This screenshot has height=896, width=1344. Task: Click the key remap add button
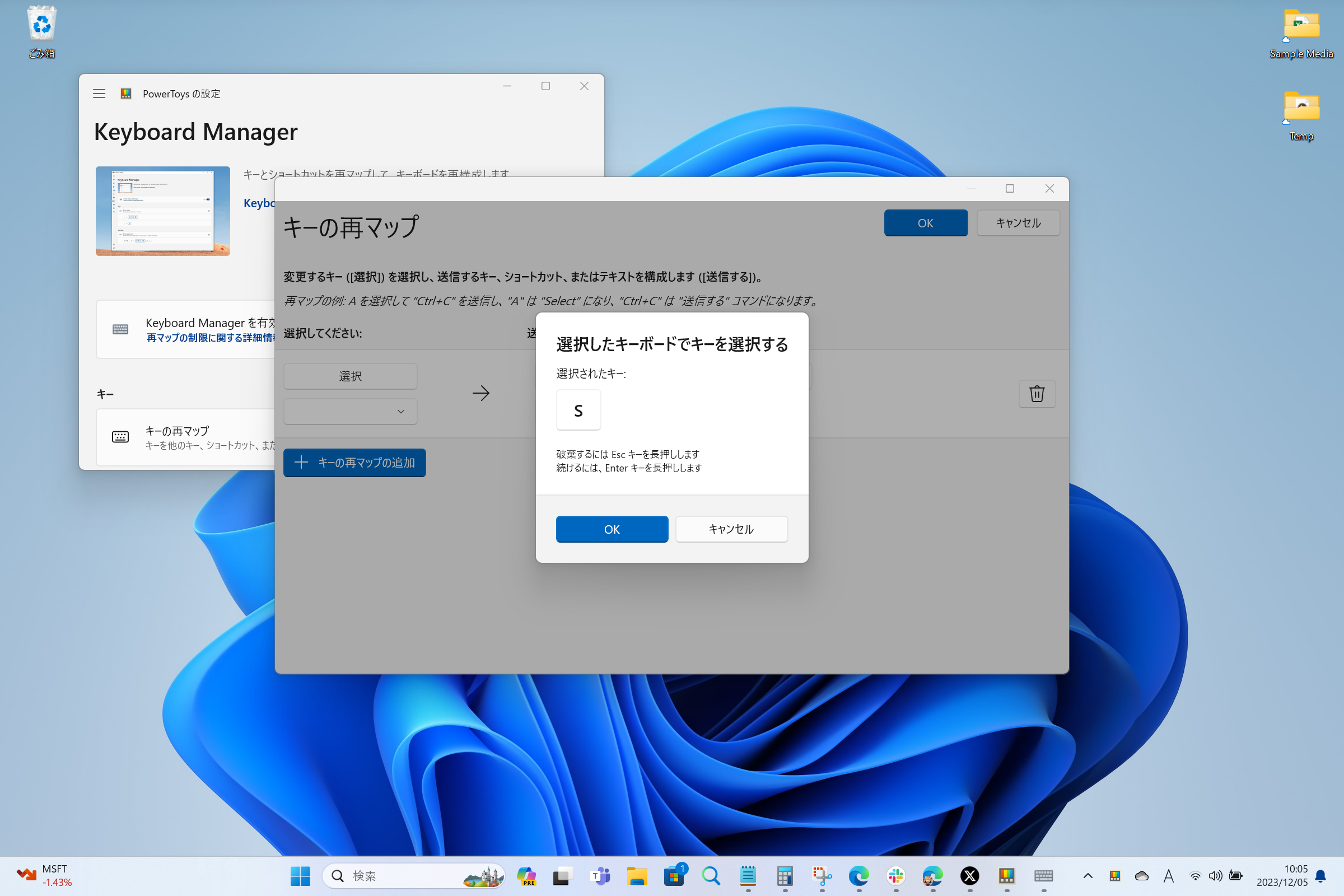click(354, 463)
